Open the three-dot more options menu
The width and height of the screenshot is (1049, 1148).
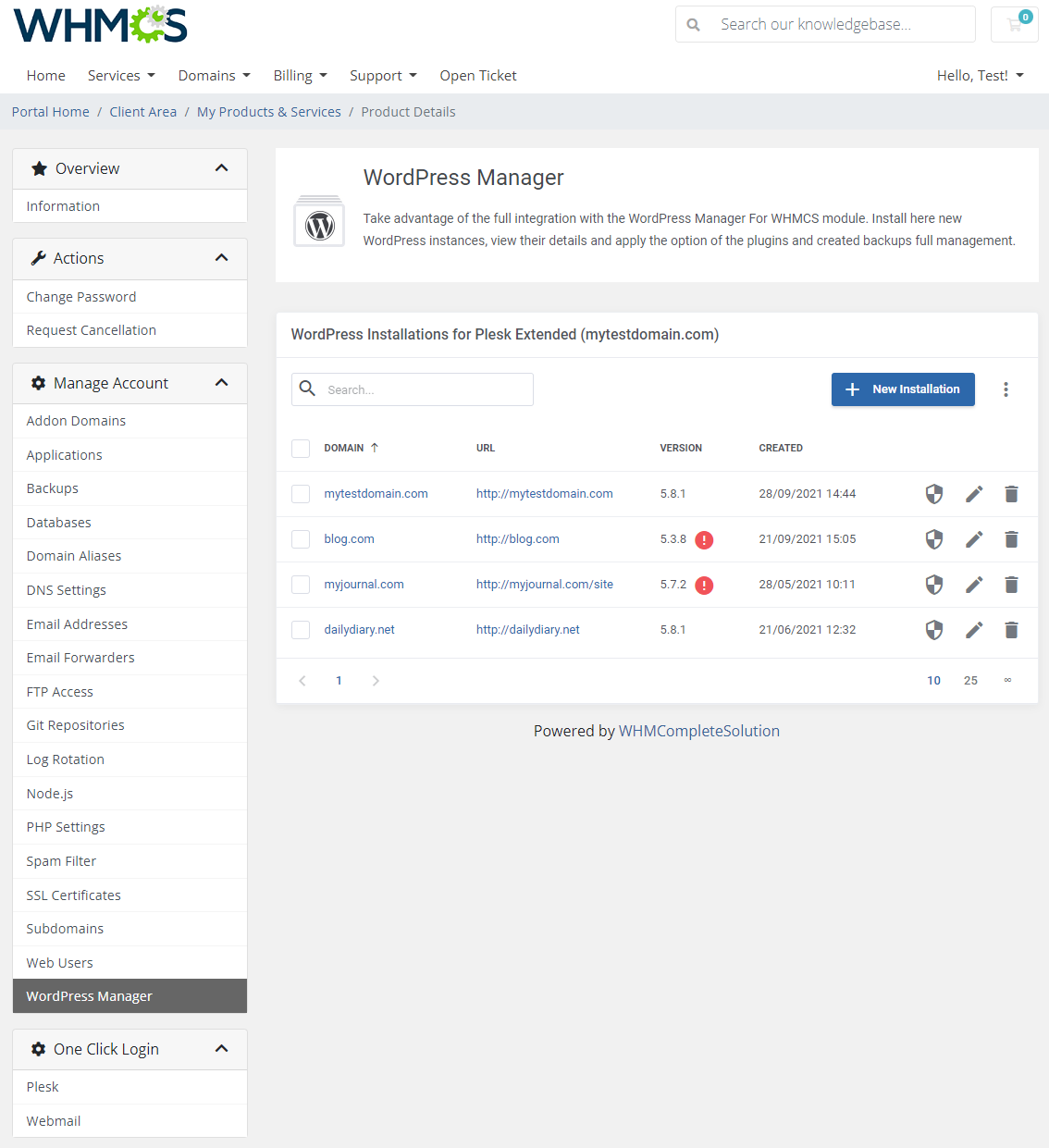pos(1006,389)
